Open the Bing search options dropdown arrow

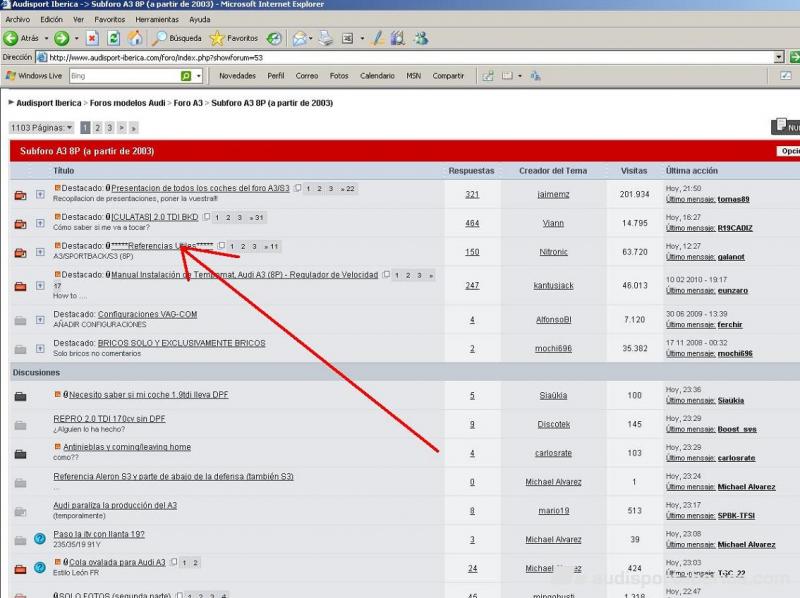(x=198, y=76)
